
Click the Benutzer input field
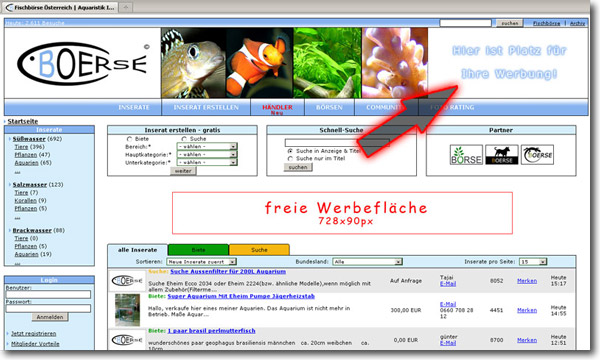click(x=48, y=295)
